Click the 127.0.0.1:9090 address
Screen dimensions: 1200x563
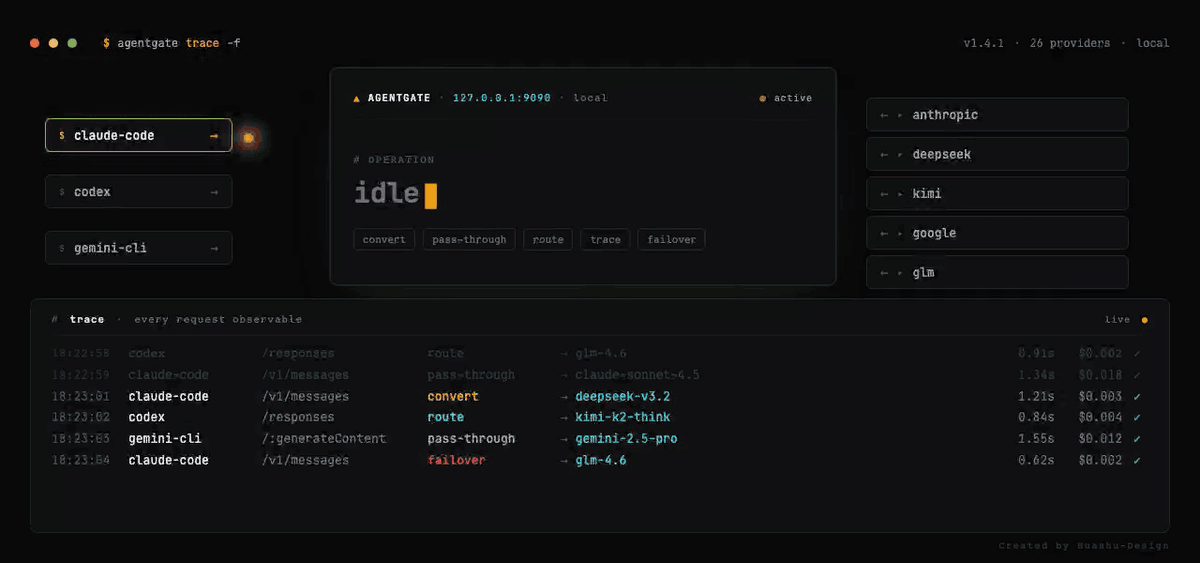point(501,98)
